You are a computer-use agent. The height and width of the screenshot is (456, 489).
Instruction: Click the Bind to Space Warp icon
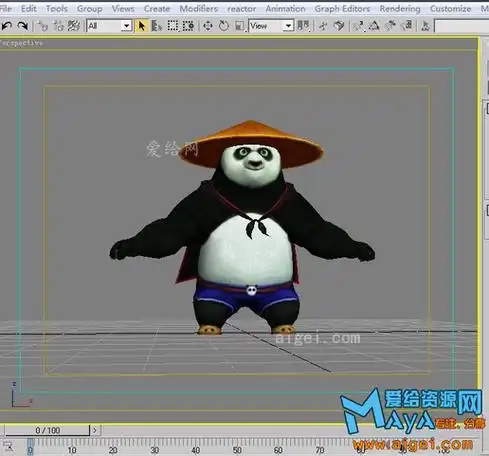click(74, 26)
